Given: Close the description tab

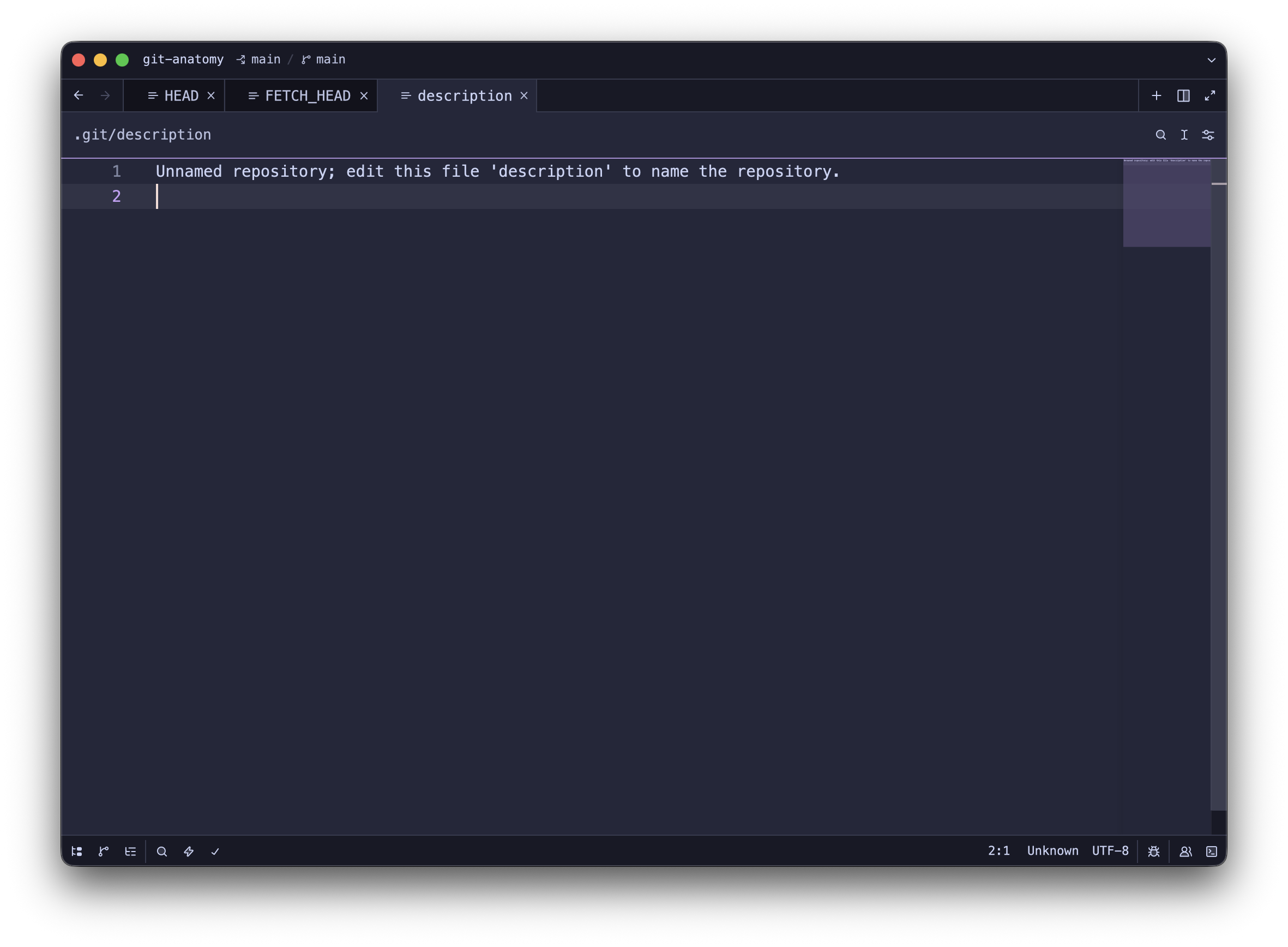Looking at the screenshot, I should coord(523,95).
